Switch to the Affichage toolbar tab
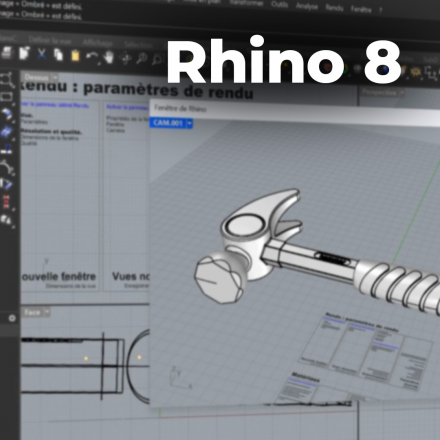Image resolution: width=440 pixels, height=440 pixels. 98,43
